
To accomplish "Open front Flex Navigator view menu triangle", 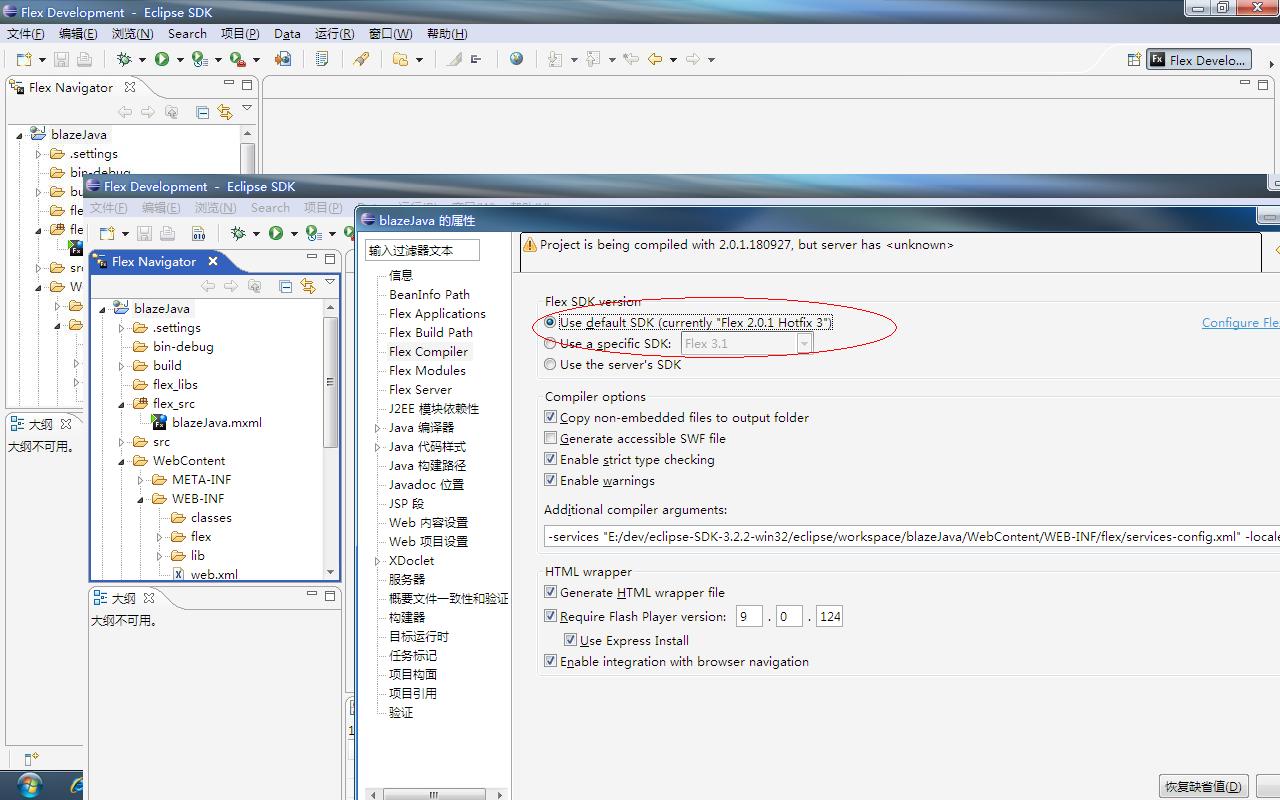I will [330, 283].
